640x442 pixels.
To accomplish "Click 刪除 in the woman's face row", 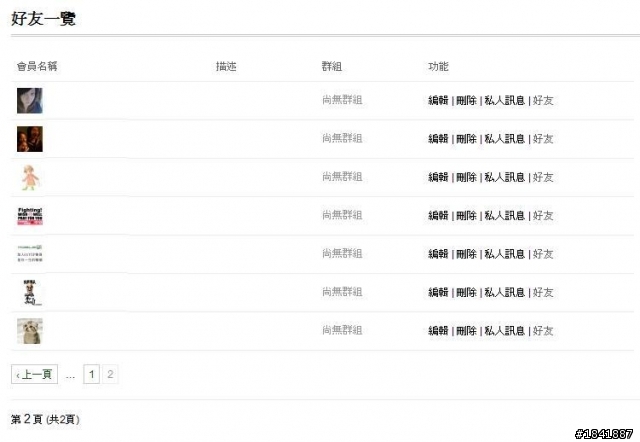I will point(466,100).
